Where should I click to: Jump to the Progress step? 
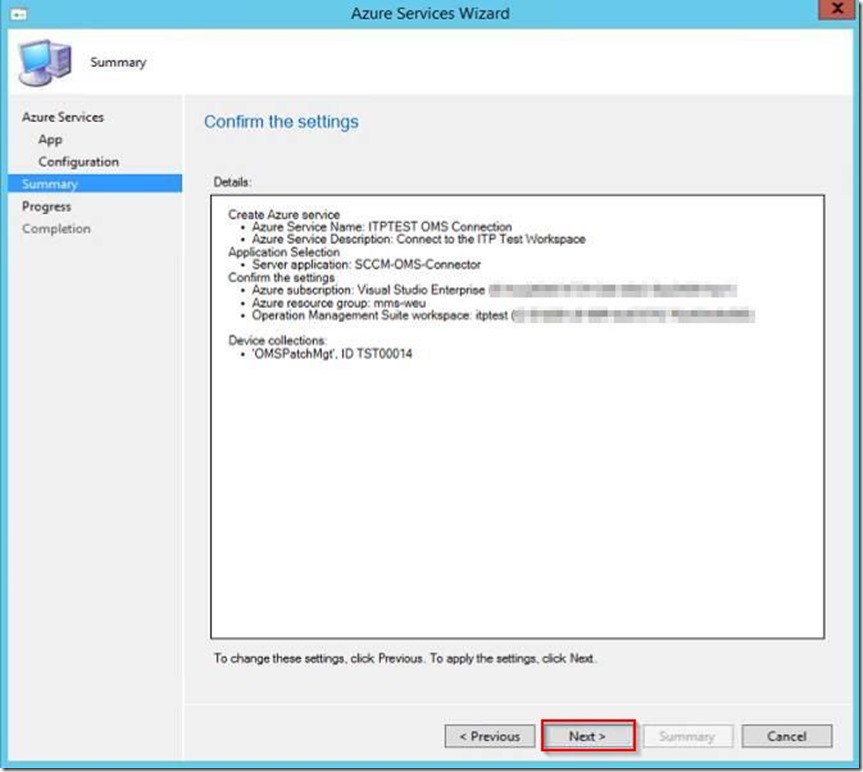click(47, 206)
